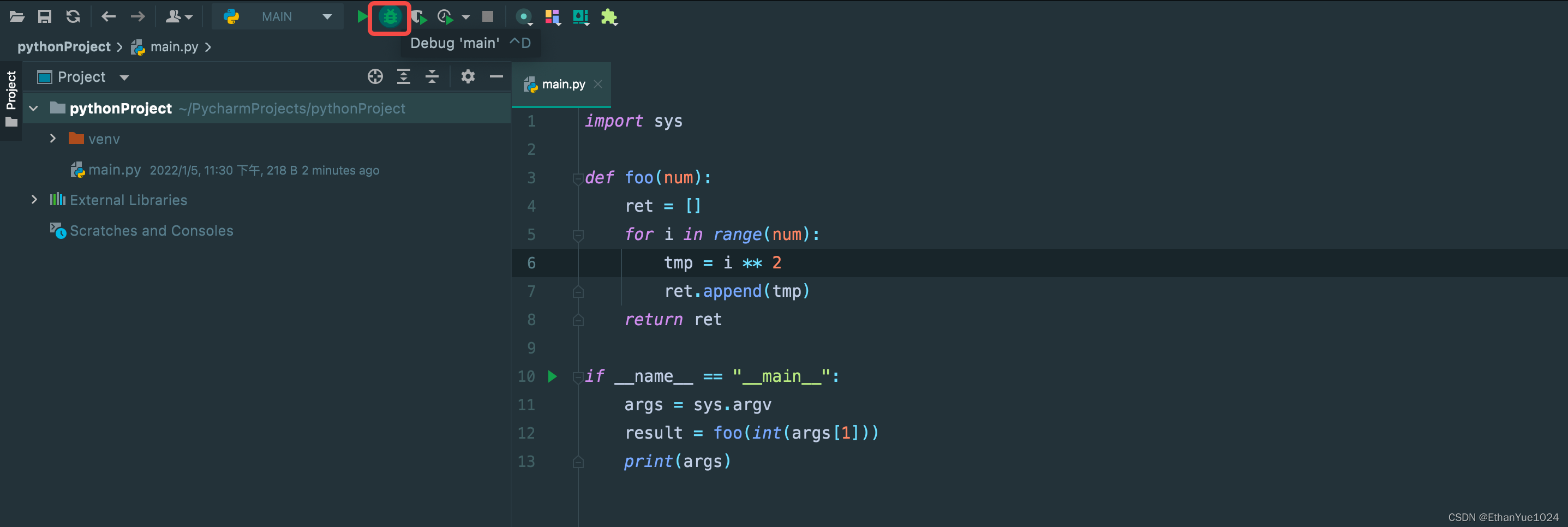Viewport: 1568px width, 527px height.
Task: Click the "__main__" string on line 10
Action: pyautogui.click(x=782, y=376)
